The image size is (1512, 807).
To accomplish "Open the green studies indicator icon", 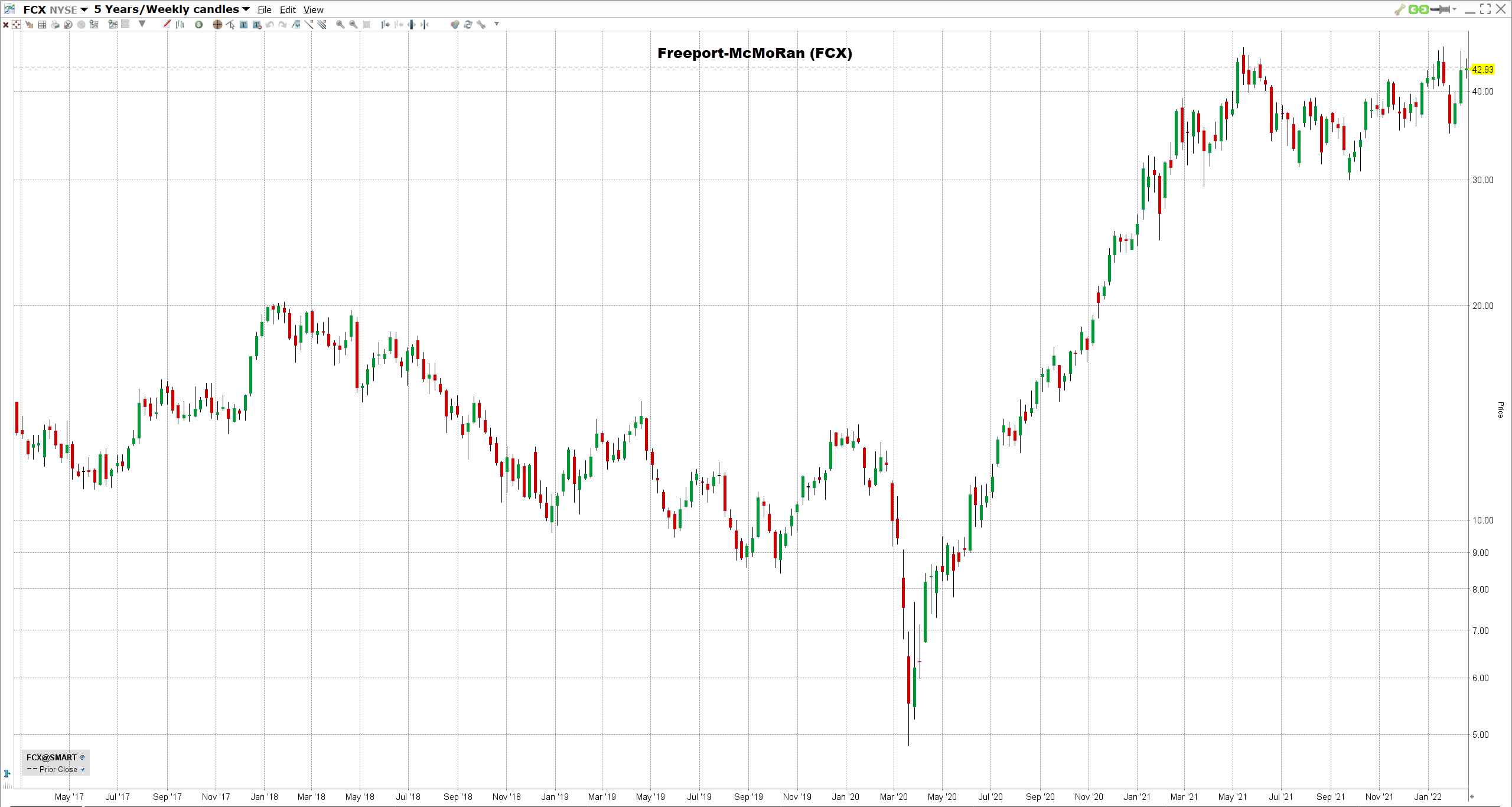I will tap(295, 24).
